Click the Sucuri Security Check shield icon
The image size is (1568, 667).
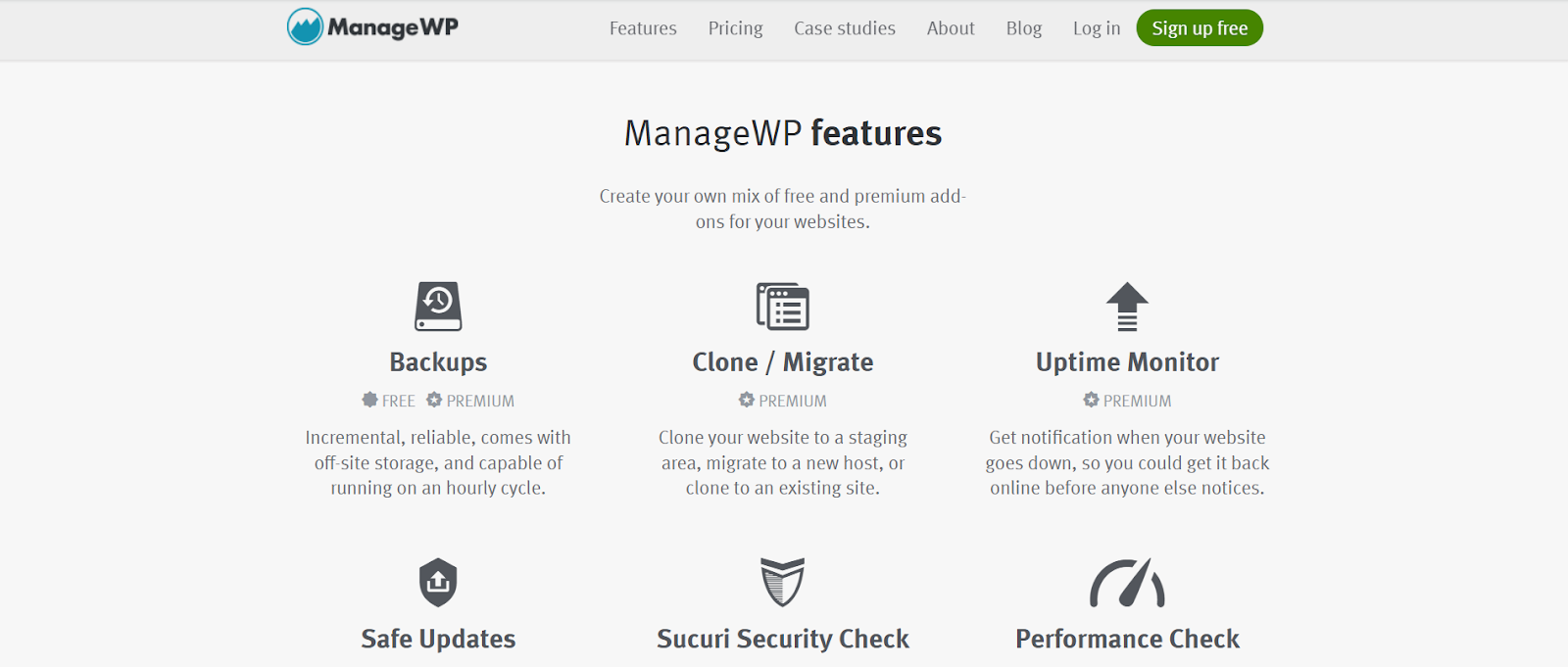[782, 583]
